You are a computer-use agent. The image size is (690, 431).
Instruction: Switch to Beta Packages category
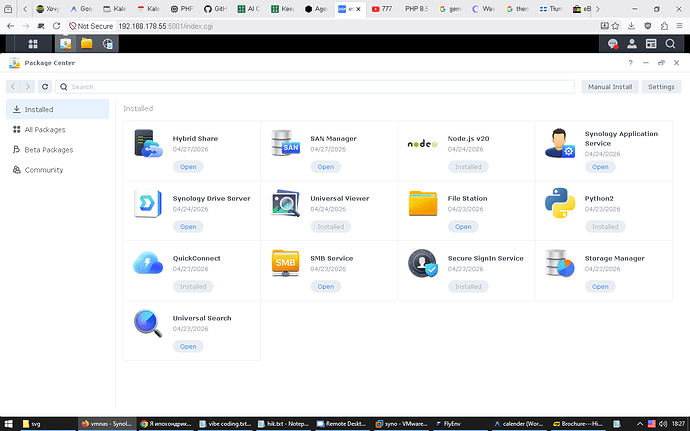57,150
